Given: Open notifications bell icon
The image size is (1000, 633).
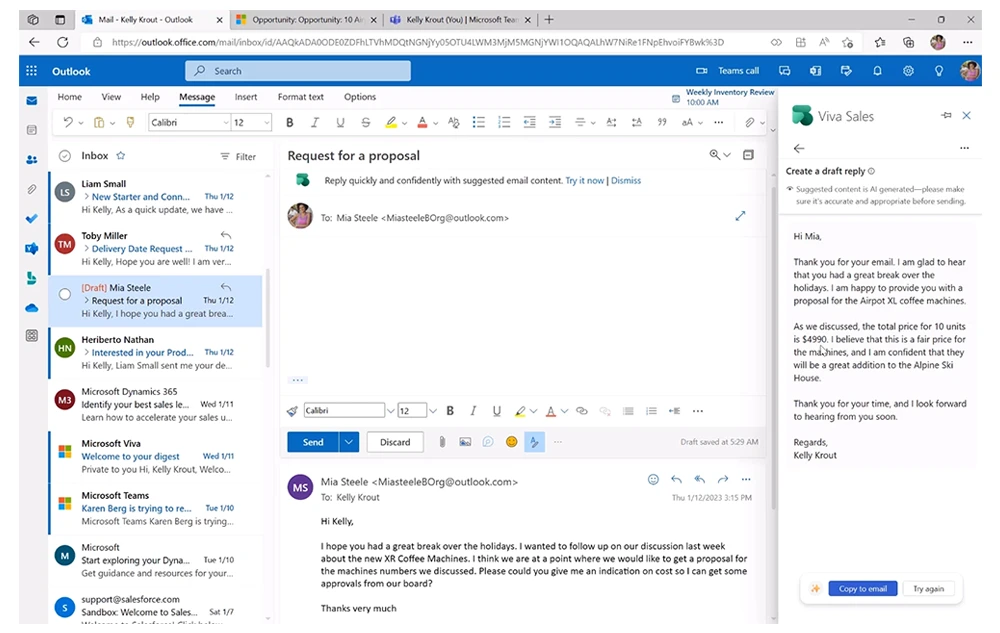Looking at the screenshot, I should click(878, 71).
